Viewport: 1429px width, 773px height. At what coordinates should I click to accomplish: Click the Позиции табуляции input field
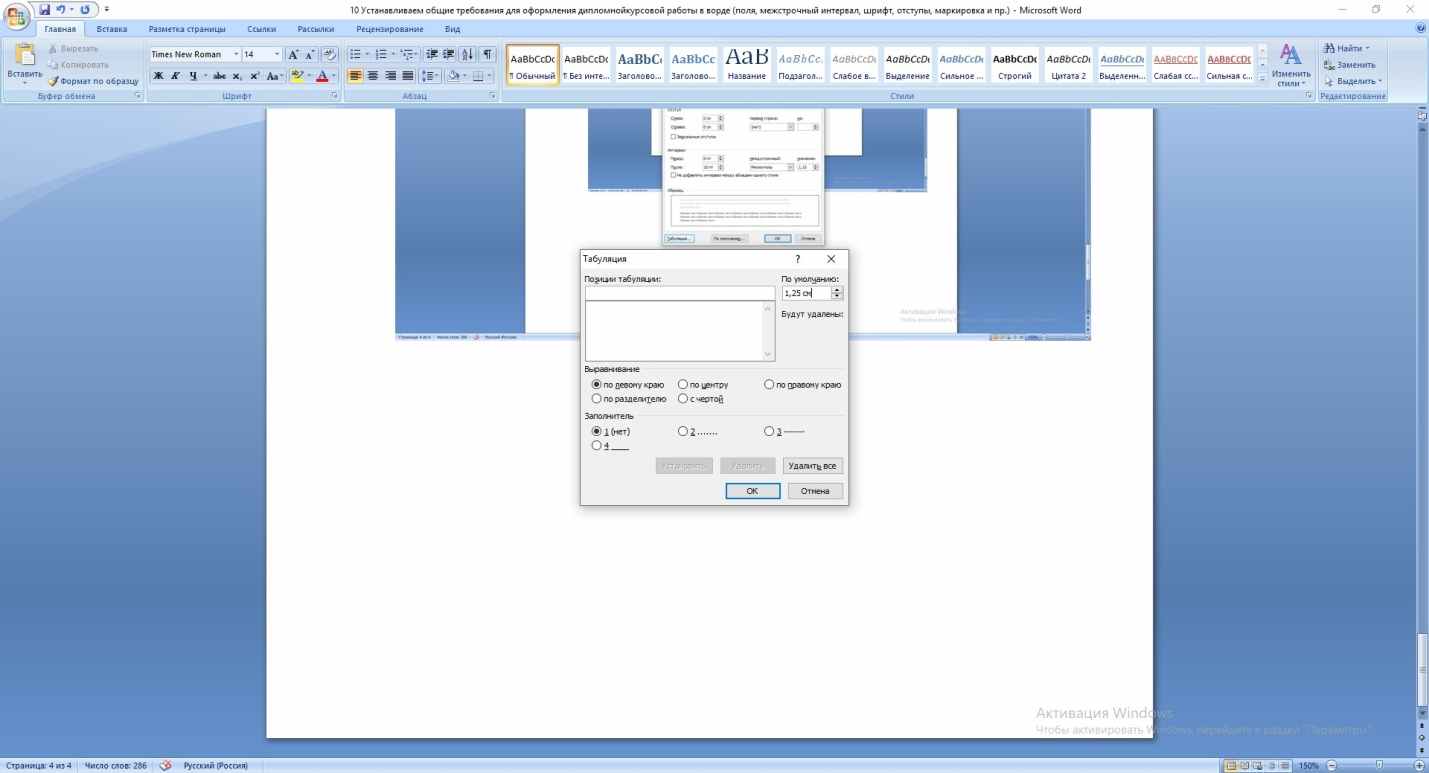click(680, 293)
